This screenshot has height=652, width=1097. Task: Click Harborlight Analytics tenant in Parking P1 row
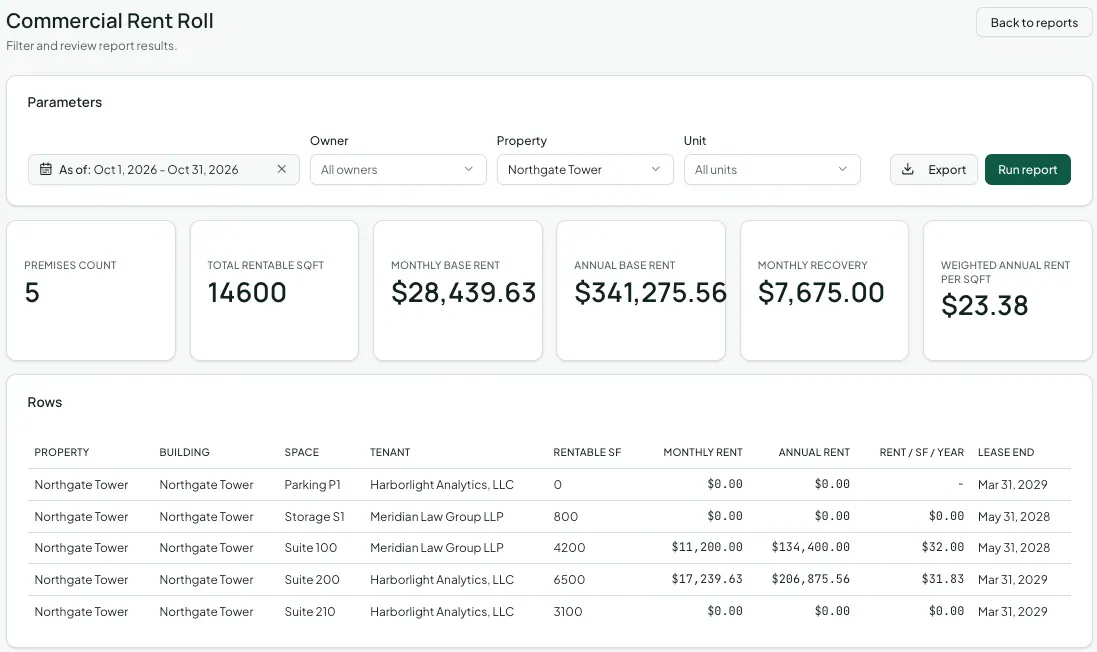pos(441,484)
